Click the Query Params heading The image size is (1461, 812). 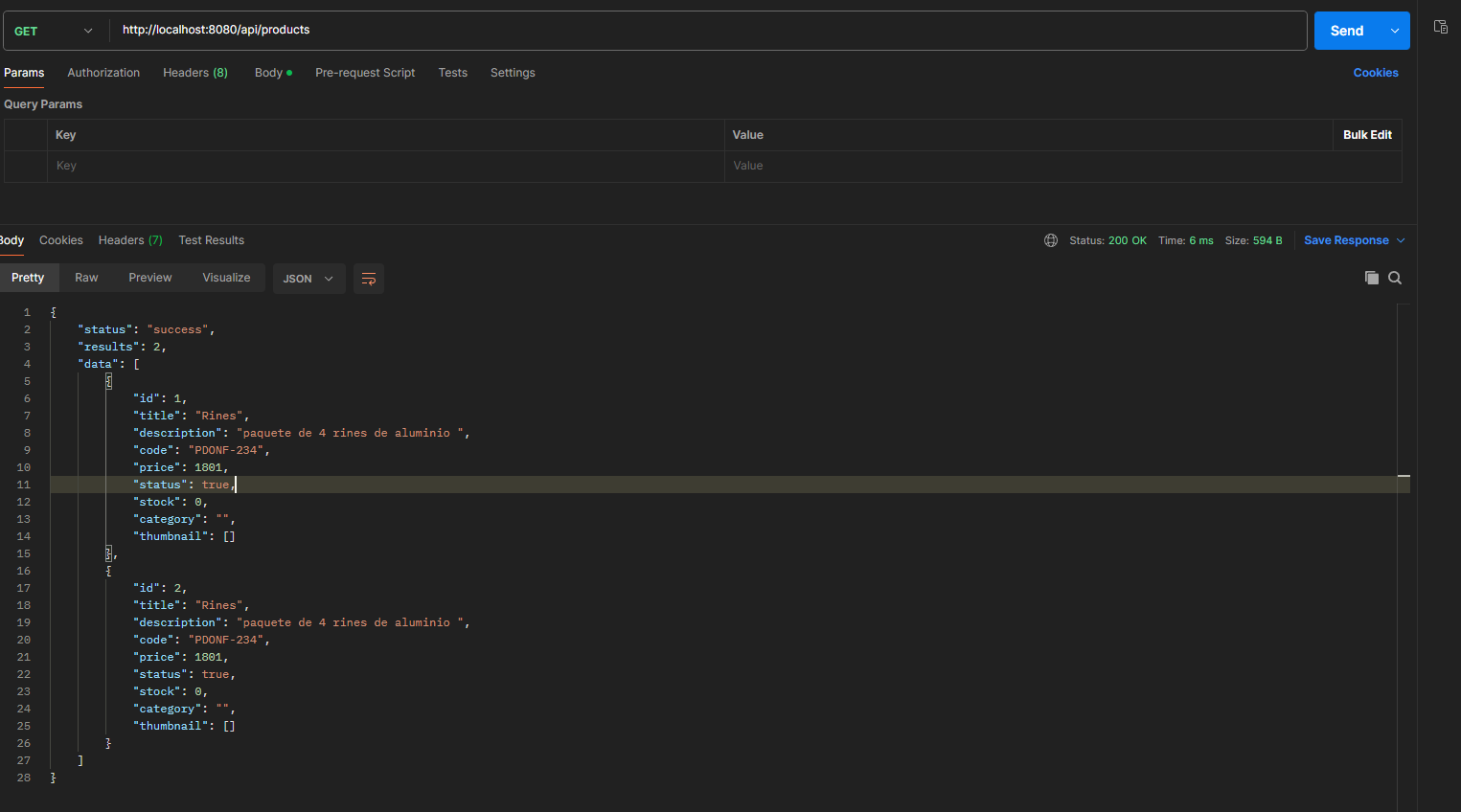[43, 104]
